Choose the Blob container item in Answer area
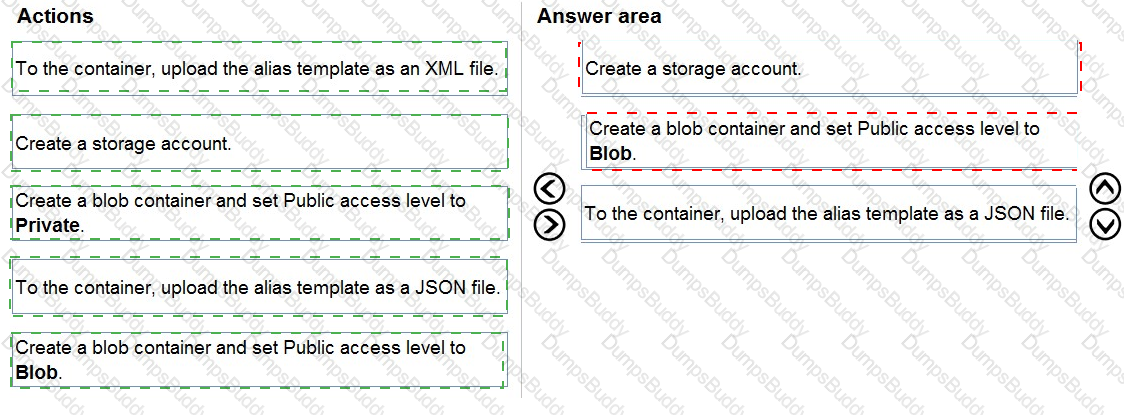This screenshot has height=415, width=1124. pos(832,141)
